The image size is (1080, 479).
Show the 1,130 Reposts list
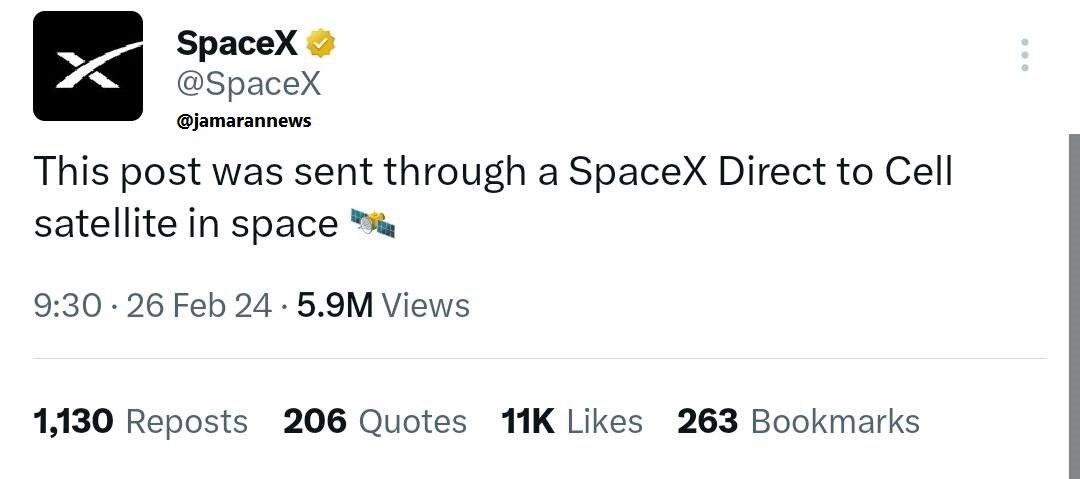pyautogui.click(x=140, y=421)
